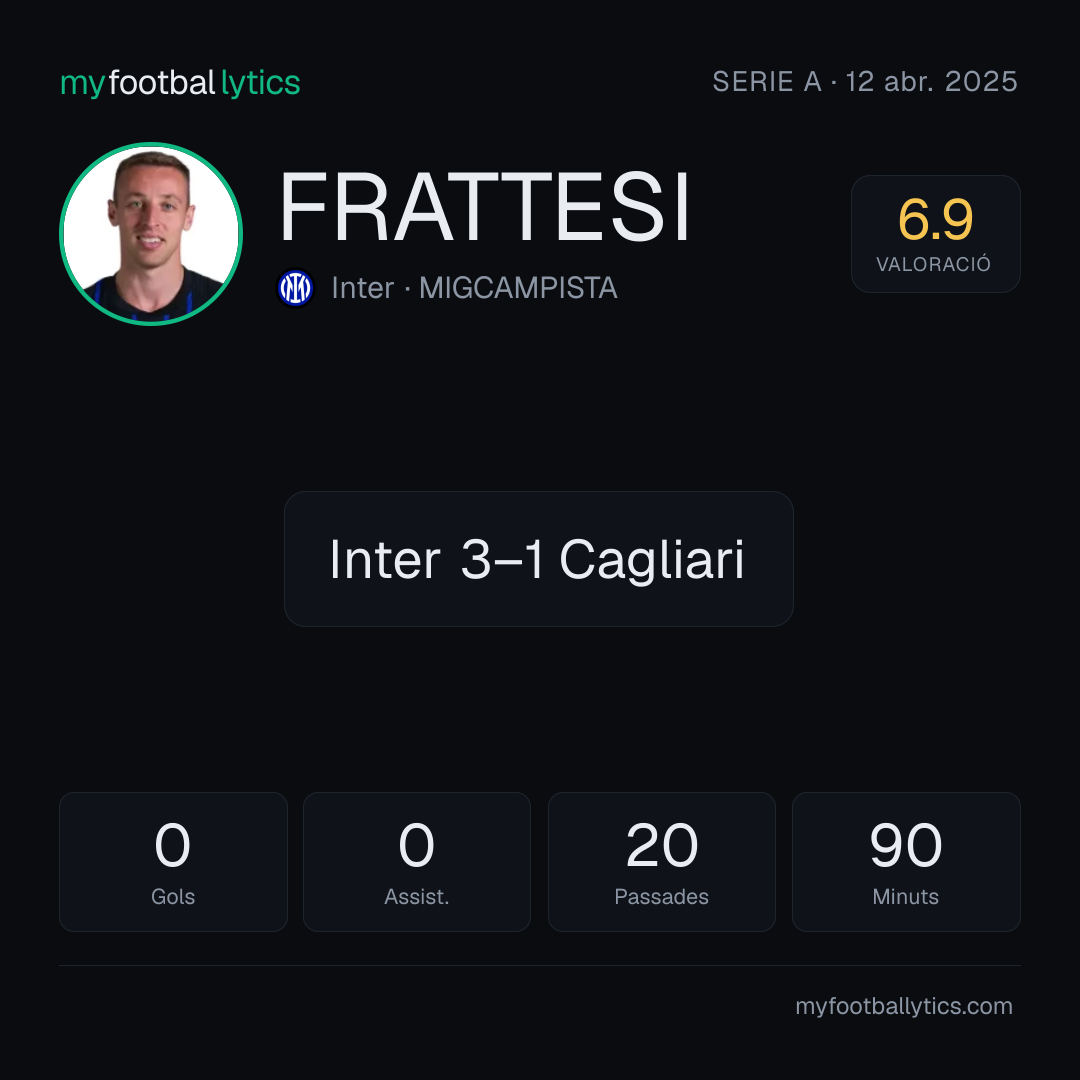
Task: Click the Gols label text
Action: pos(173,897)
